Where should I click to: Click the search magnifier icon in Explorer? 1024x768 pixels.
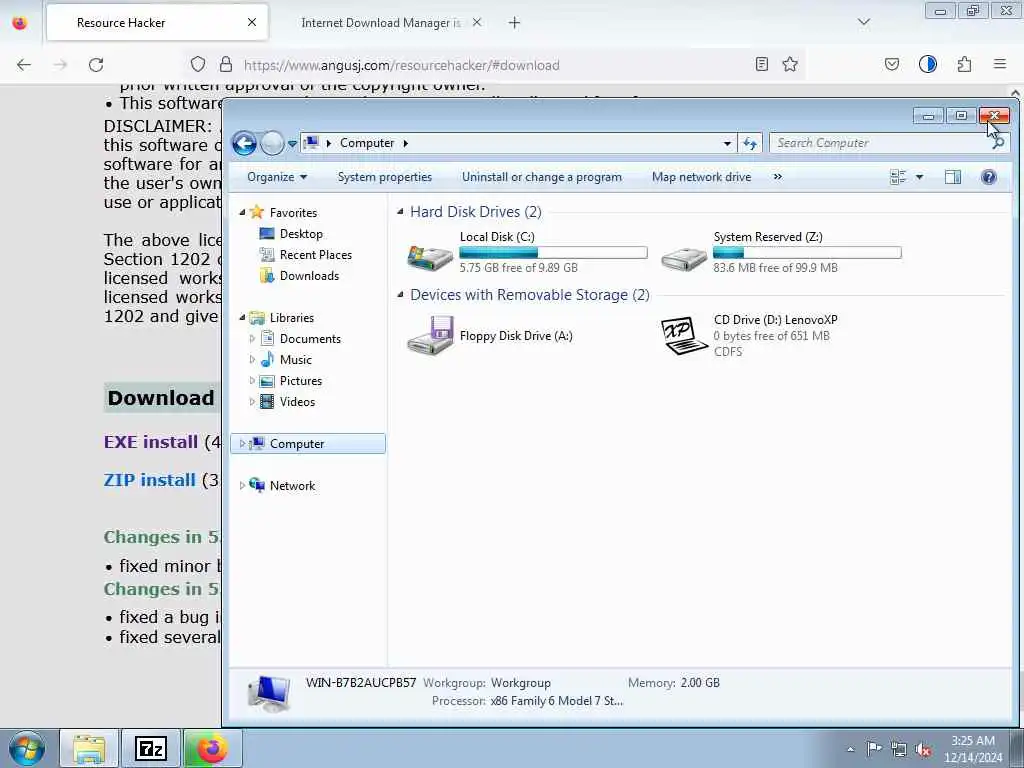pyautogui.click(x=998, y=143)
